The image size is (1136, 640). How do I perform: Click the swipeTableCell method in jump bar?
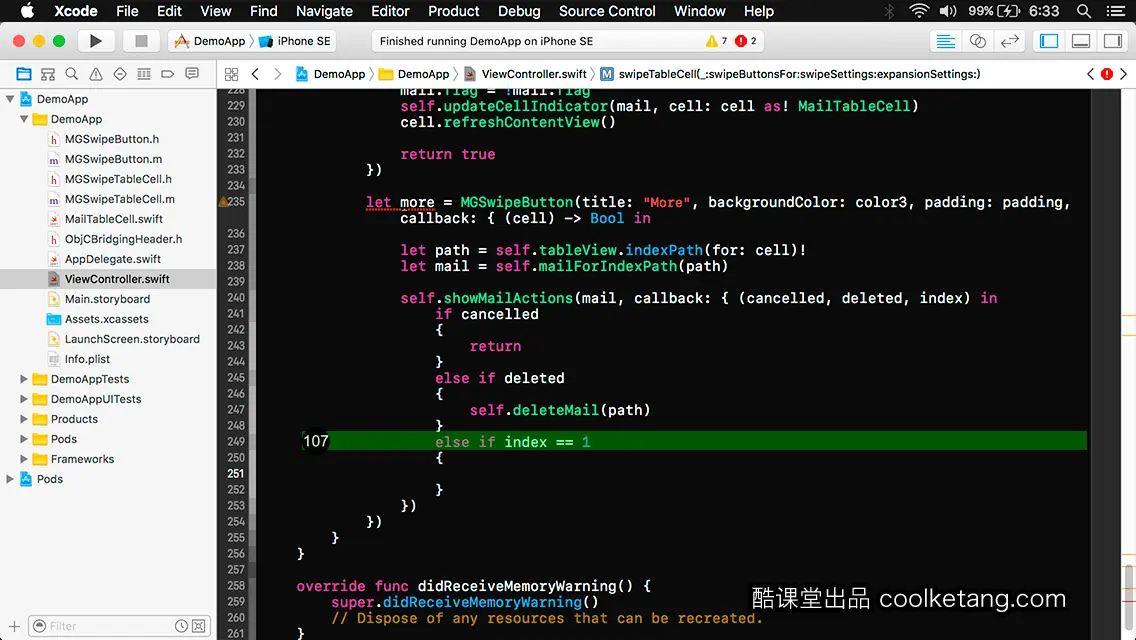pyautogui.click(x=790, y=74)
